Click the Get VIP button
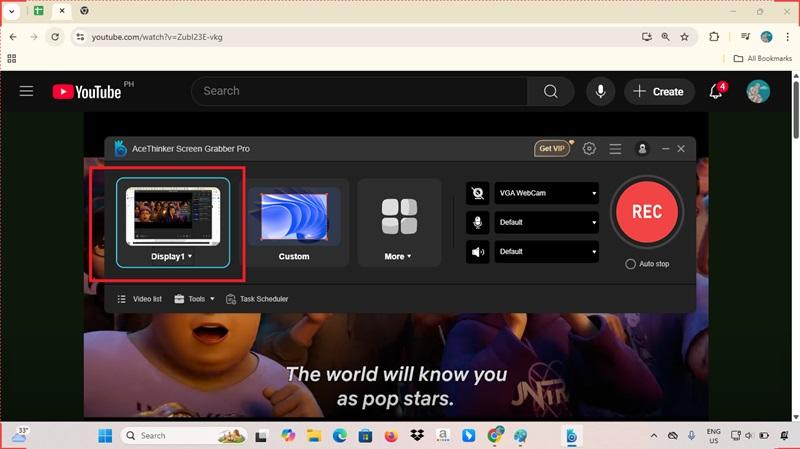The height and width of the screenshot is (449, 800). [552, 148]
